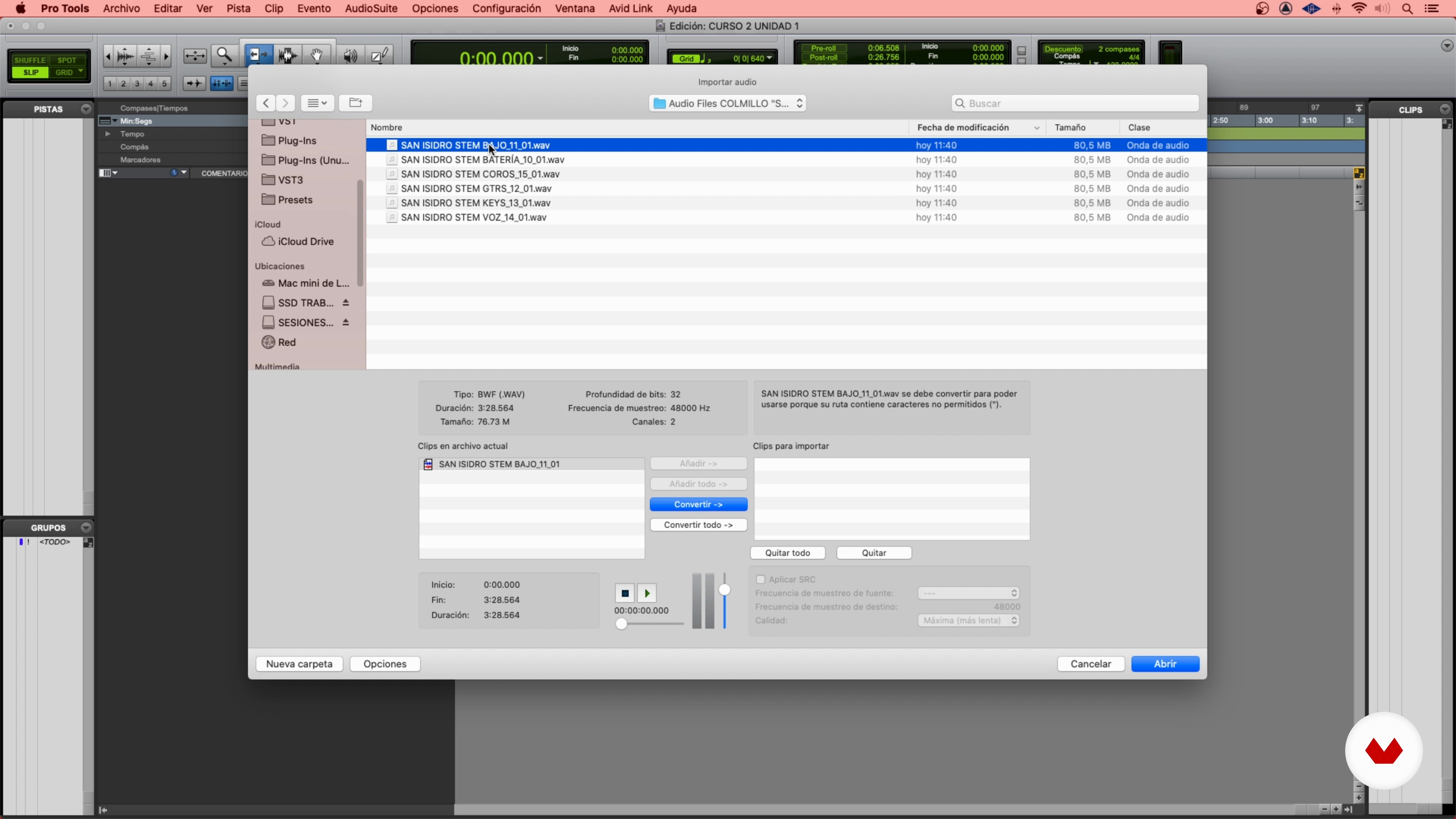Expand the Tempo ruler

[x=107, y=134]
